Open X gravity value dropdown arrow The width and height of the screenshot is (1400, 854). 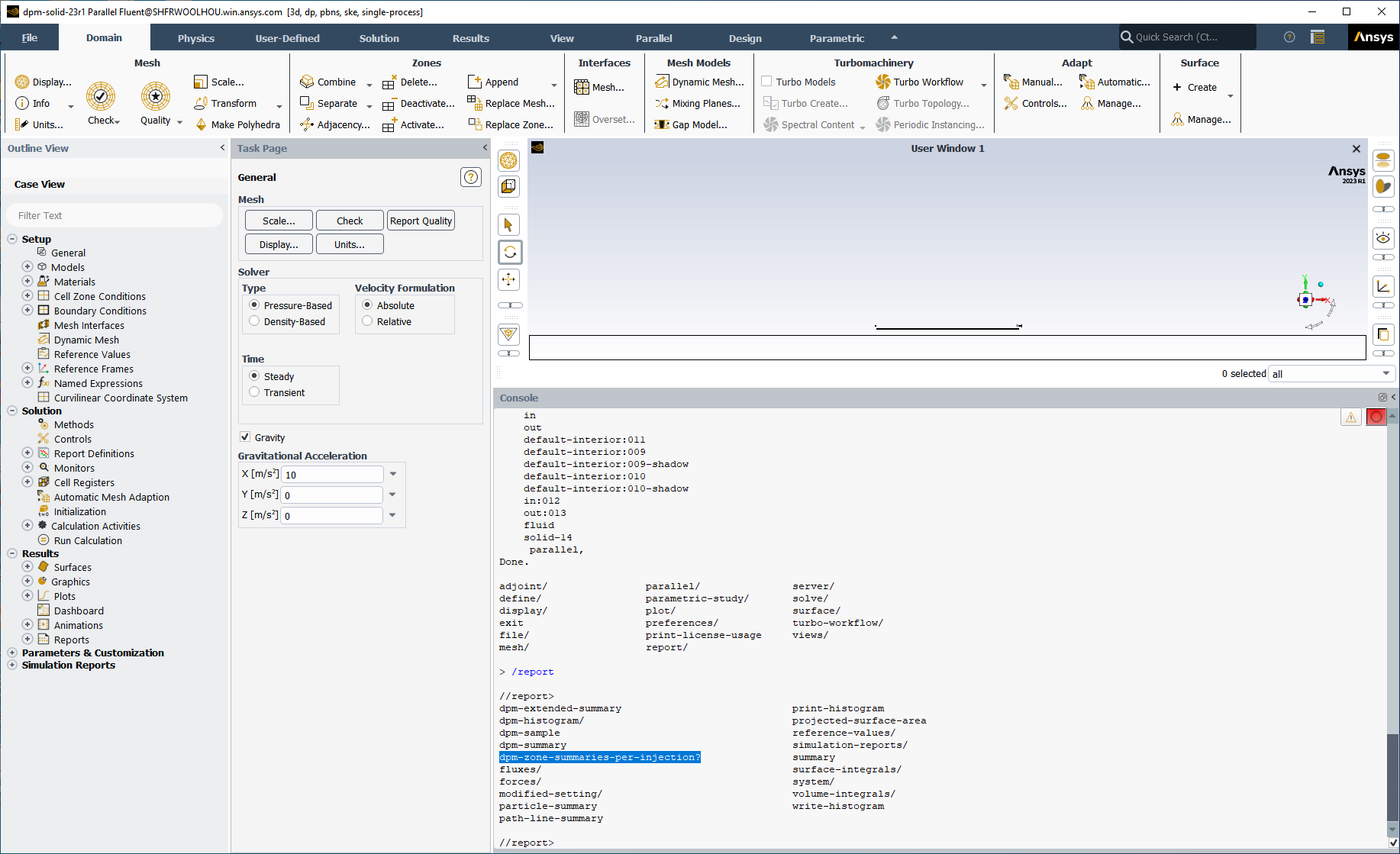pos(393,474)
